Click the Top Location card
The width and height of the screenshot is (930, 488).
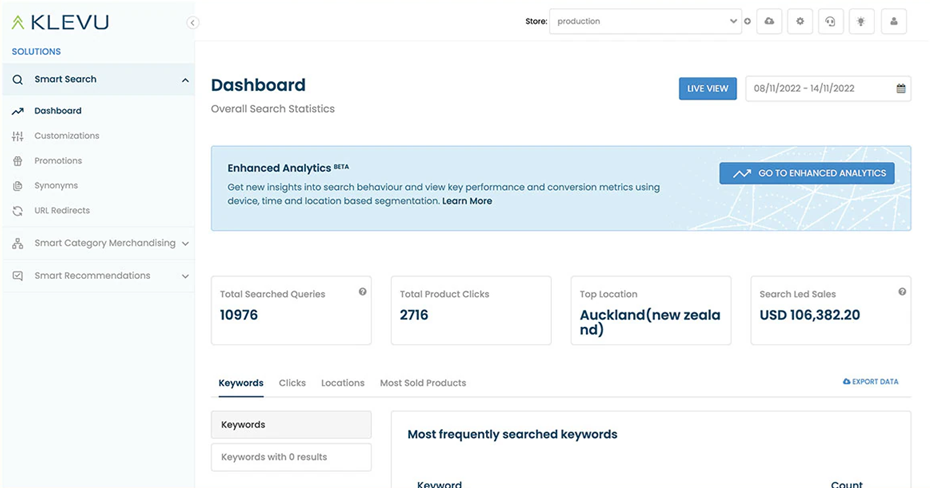coord(651,310)
